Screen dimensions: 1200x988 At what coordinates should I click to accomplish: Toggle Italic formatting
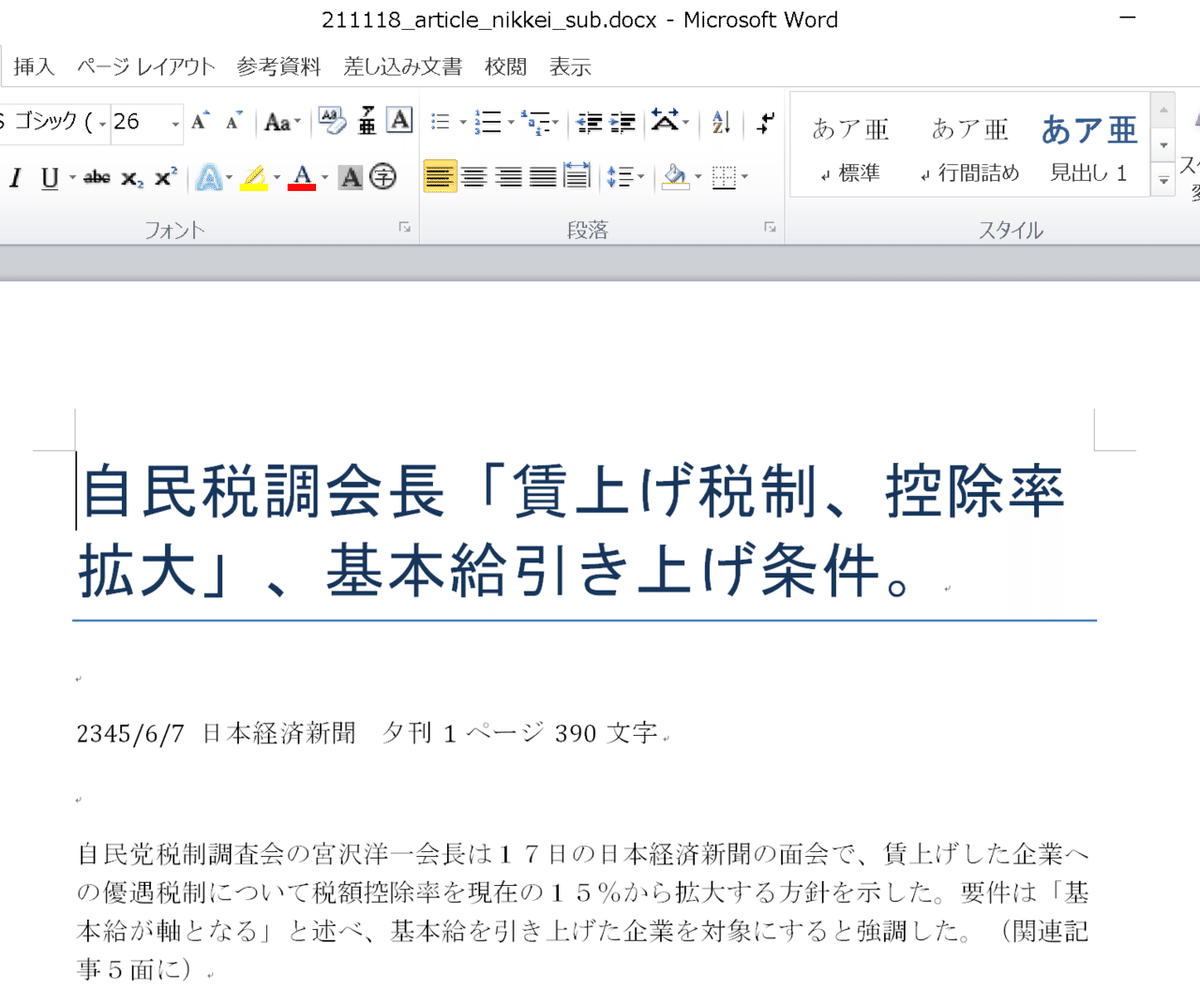[x=14, y=176]
